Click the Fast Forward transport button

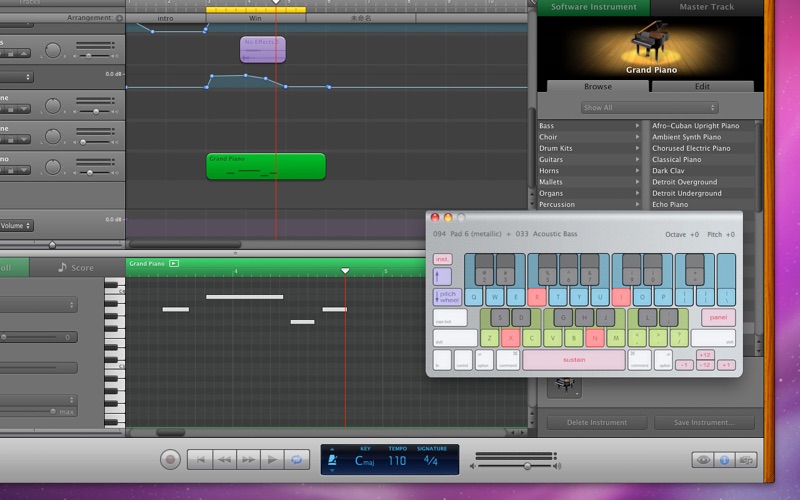click(x=247, y=459)
